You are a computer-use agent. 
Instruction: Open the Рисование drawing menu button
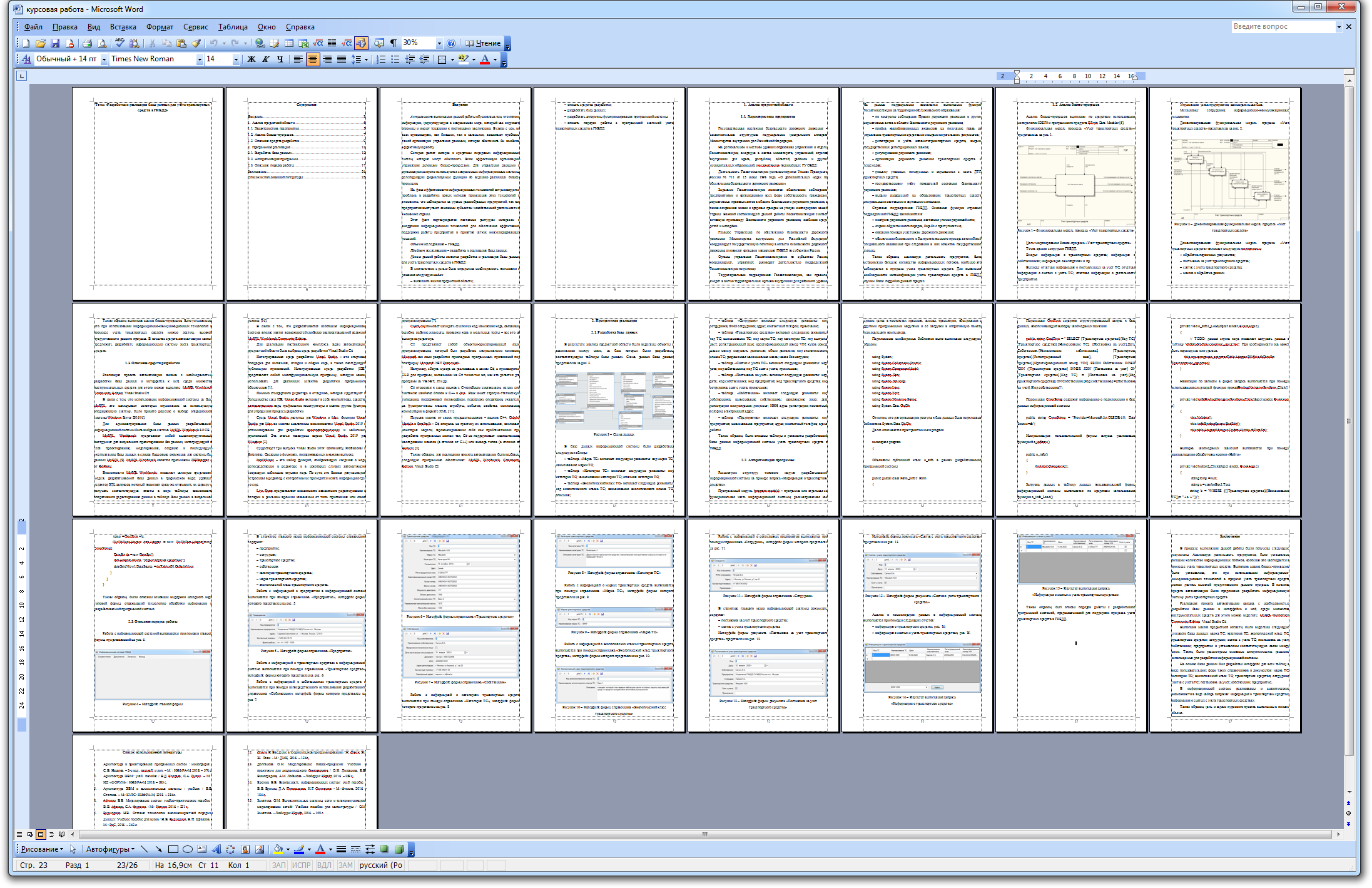click(41, 849)
